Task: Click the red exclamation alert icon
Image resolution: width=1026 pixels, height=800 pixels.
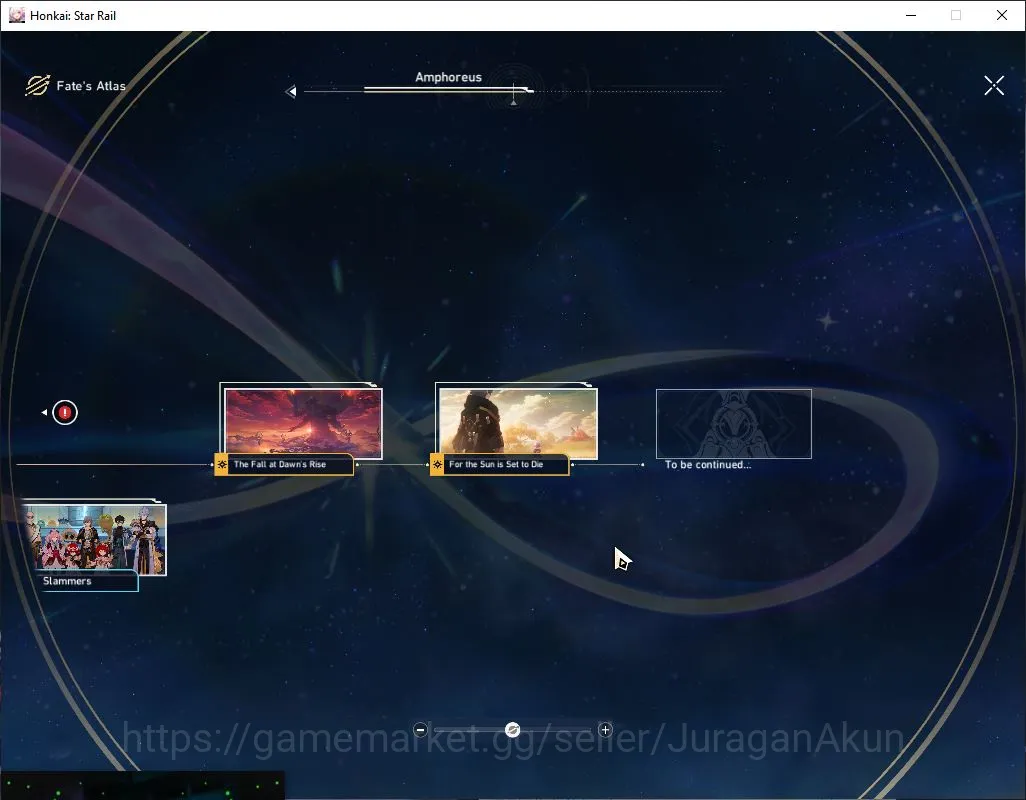Action: pyautogui.click(x=65, y=413)
